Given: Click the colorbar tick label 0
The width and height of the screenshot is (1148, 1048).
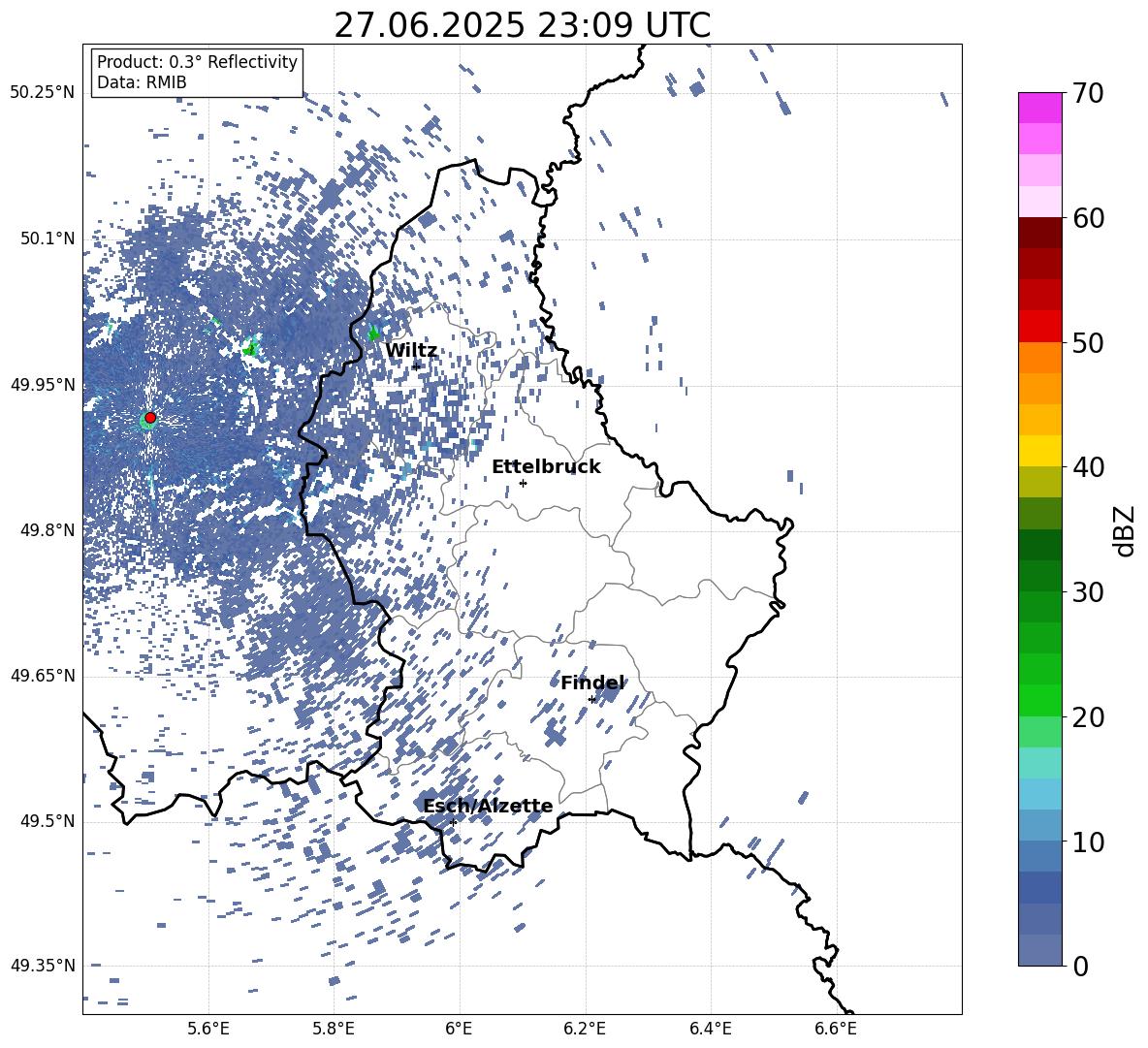Looking at the screenshot, I should coord(1080,966).
